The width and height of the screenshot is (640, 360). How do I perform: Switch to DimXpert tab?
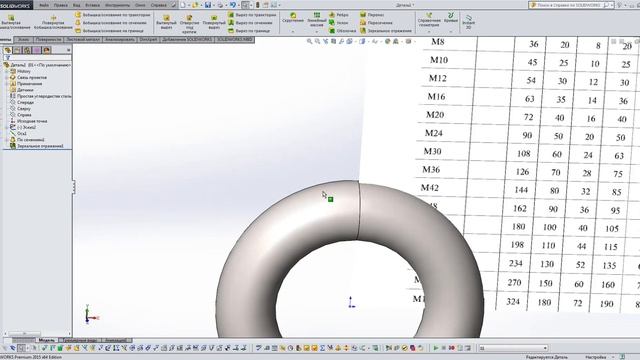(148, 40)
